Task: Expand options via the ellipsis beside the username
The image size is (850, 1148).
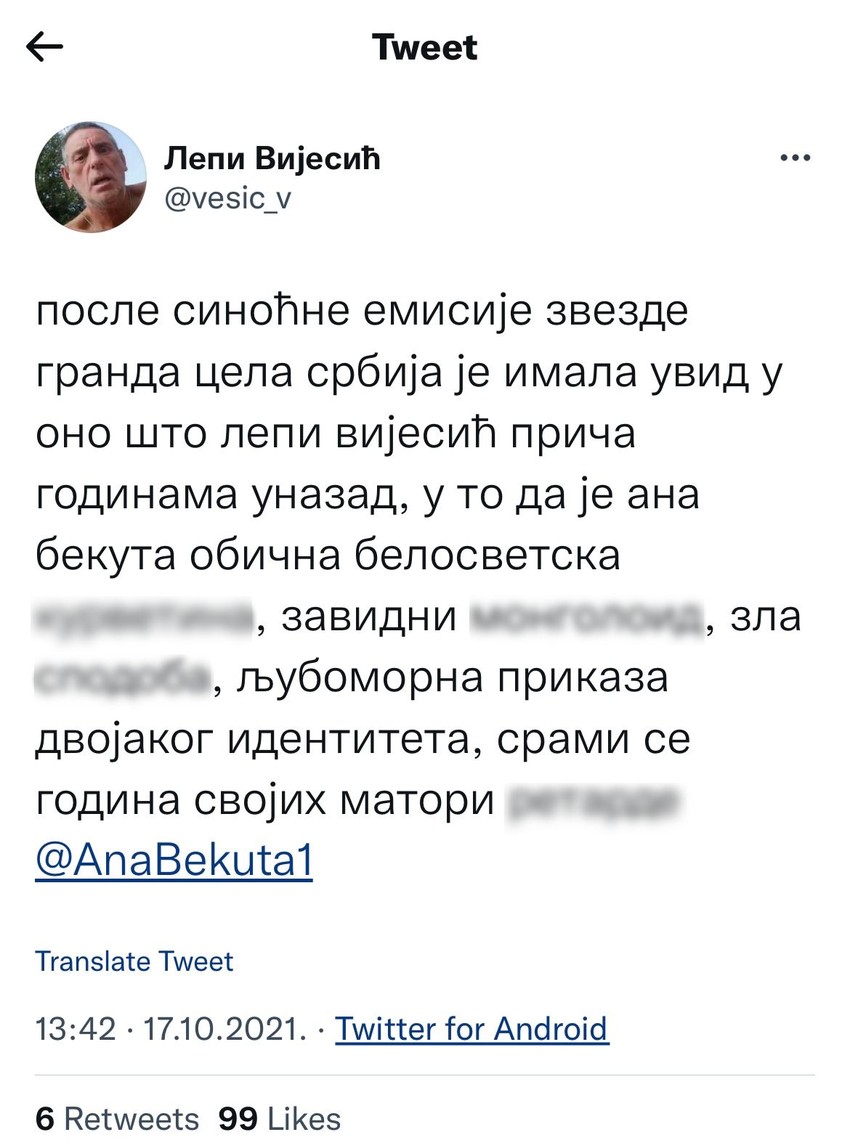Action: [795, 155]
